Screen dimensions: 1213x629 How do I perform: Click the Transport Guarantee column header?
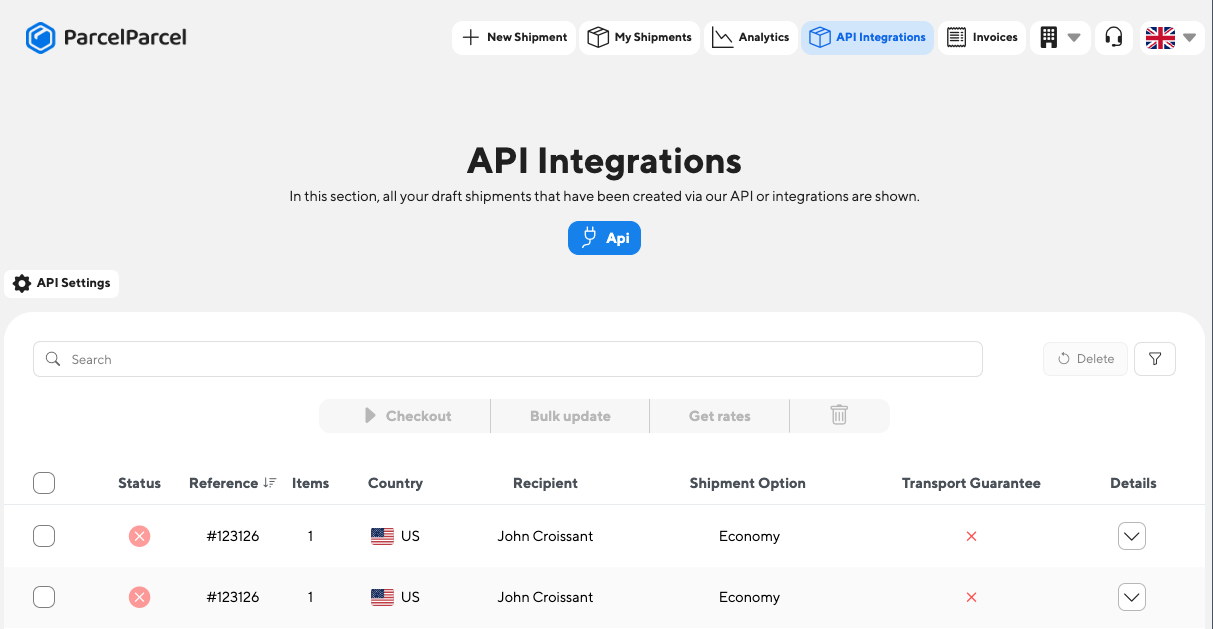pyautogui.click(x=971, y=483)
